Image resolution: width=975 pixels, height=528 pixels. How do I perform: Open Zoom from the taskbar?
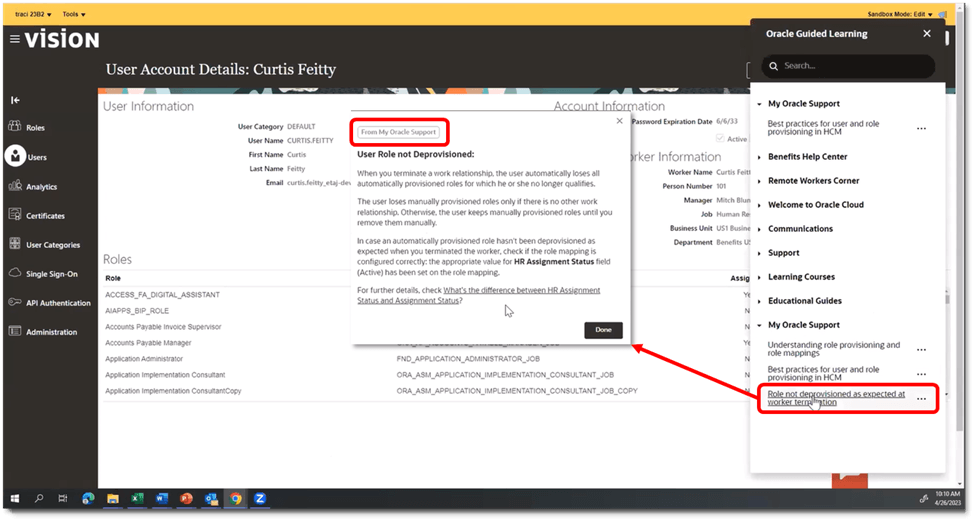click(260, 498)
